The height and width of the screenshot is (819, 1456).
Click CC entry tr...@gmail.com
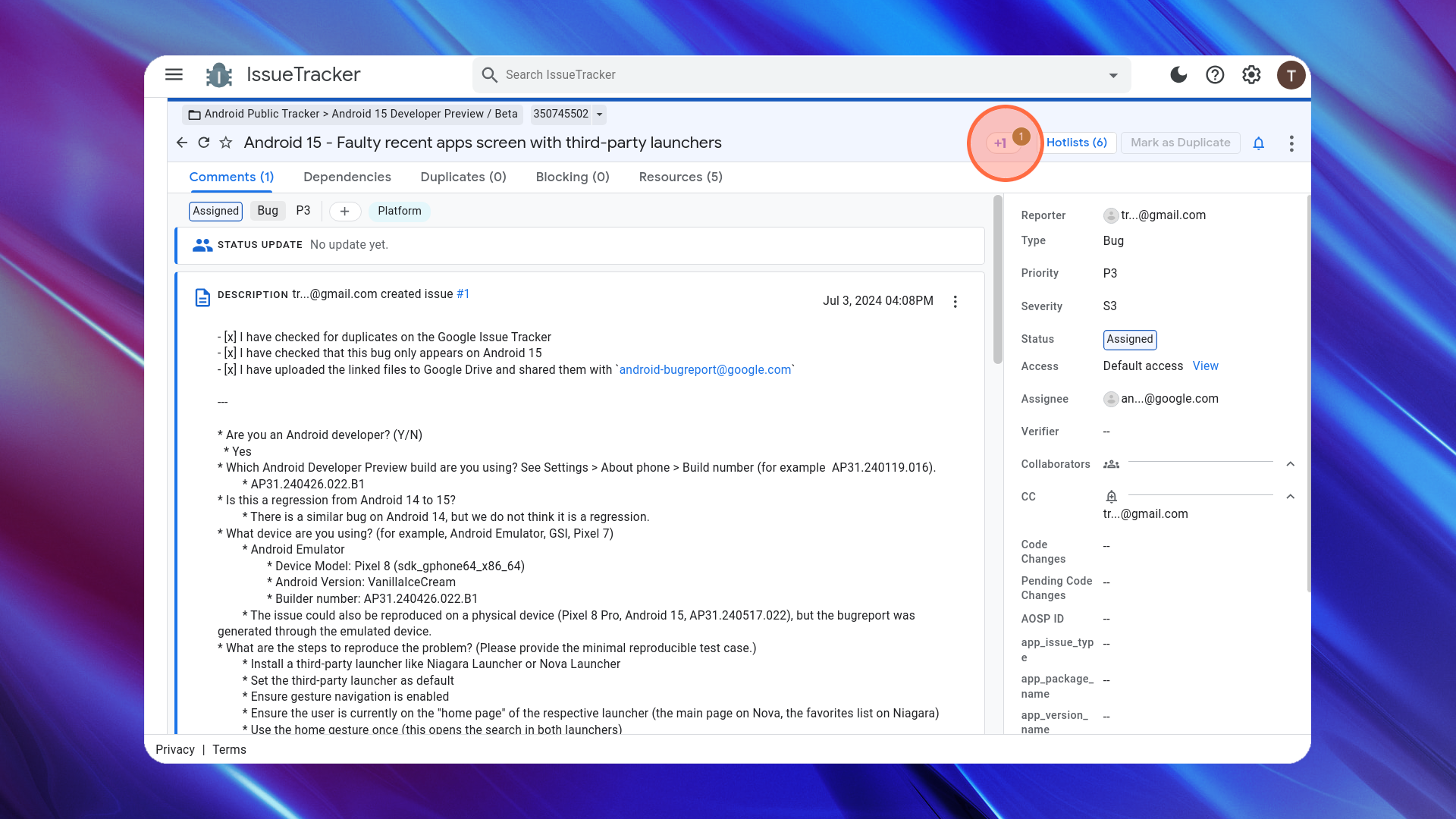click(x=1146, y=514)
